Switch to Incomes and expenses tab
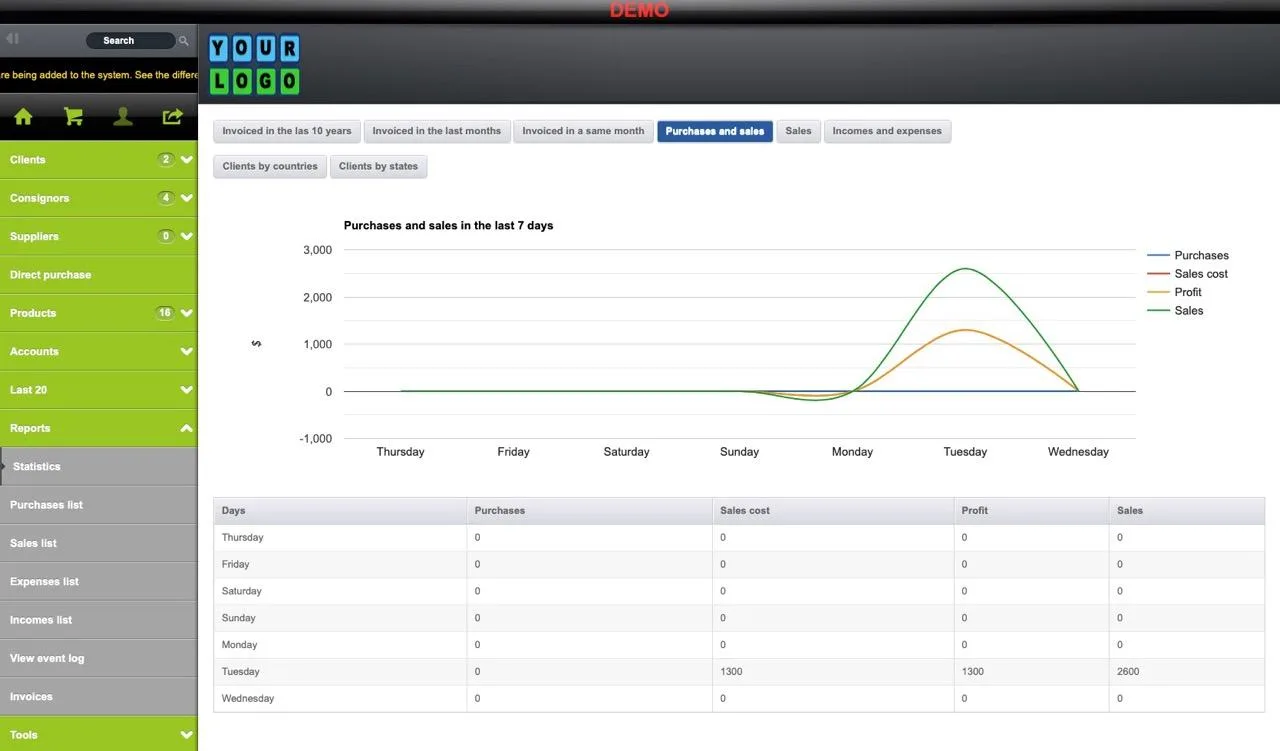 887,131
